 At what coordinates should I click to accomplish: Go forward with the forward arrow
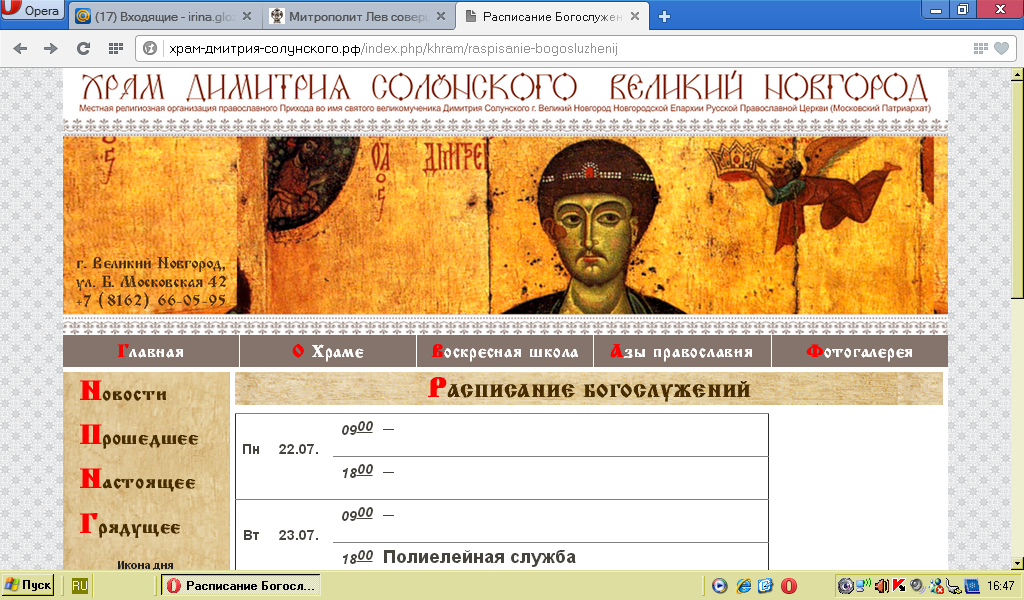pyautogui.click(x=50, y=48)
